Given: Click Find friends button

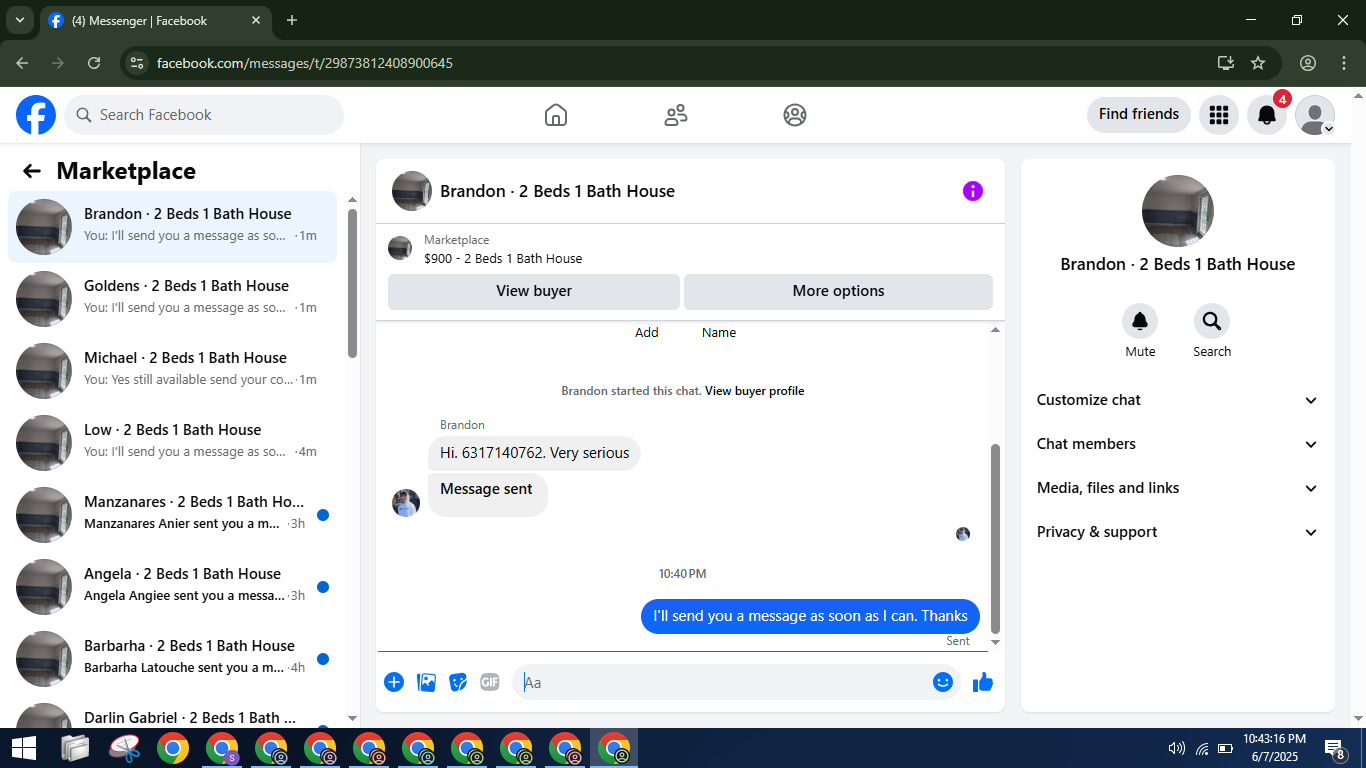Looking at the screenshot, I should pyautogui.click(x=1139, y=115).
